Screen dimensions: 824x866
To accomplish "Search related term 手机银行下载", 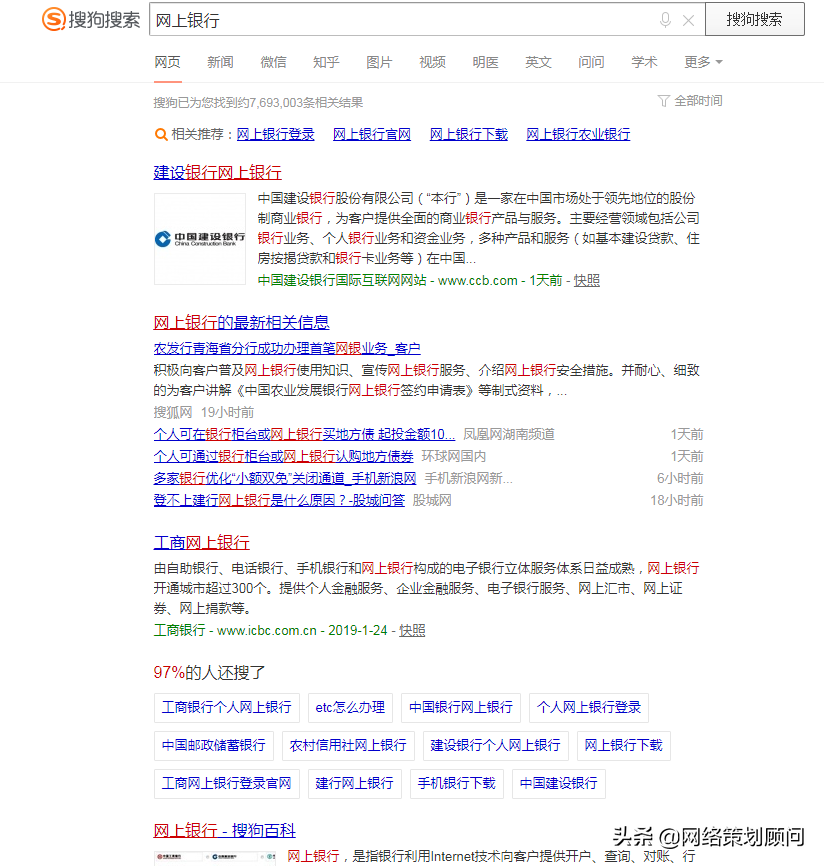I will click(457, 784).
